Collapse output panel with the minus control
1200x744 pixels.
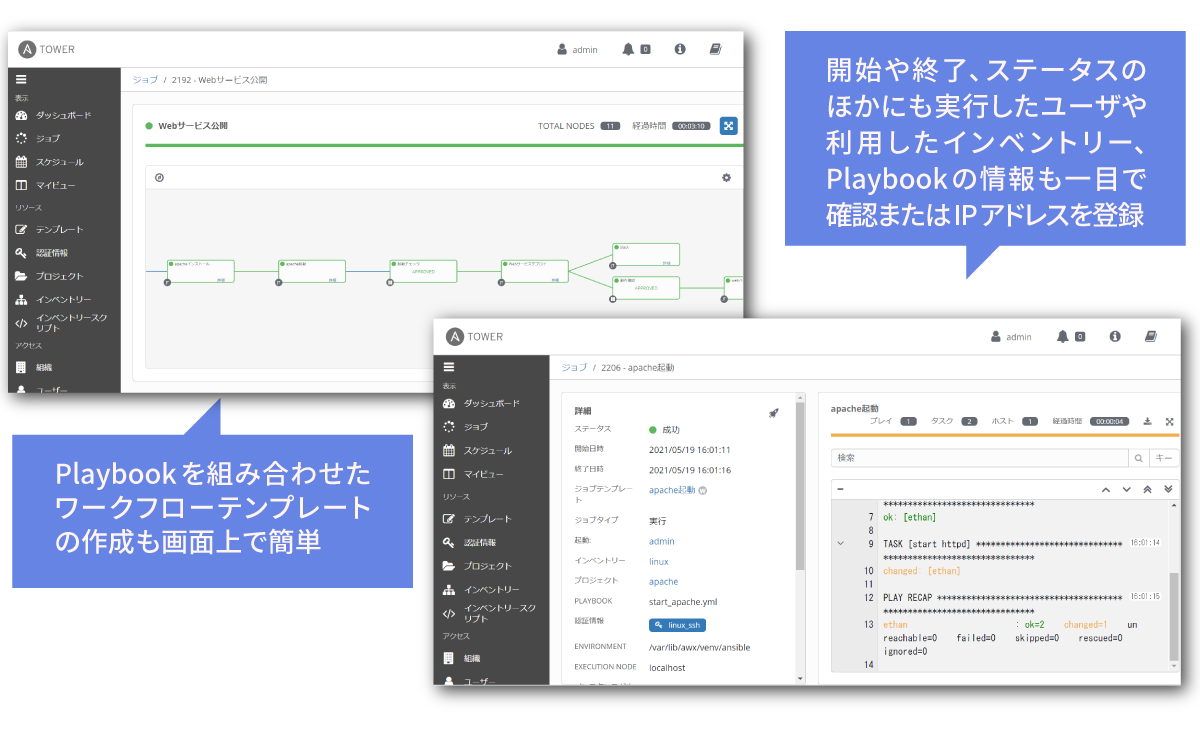click(838, 488)
